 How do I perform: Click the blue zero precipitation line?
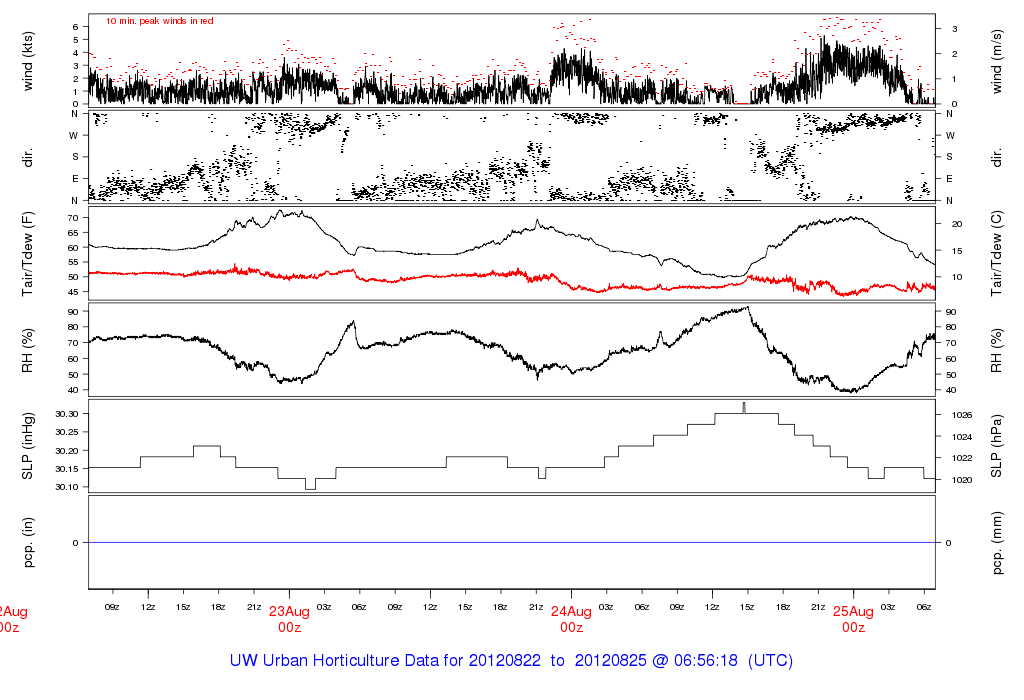[x=511, y=543]
